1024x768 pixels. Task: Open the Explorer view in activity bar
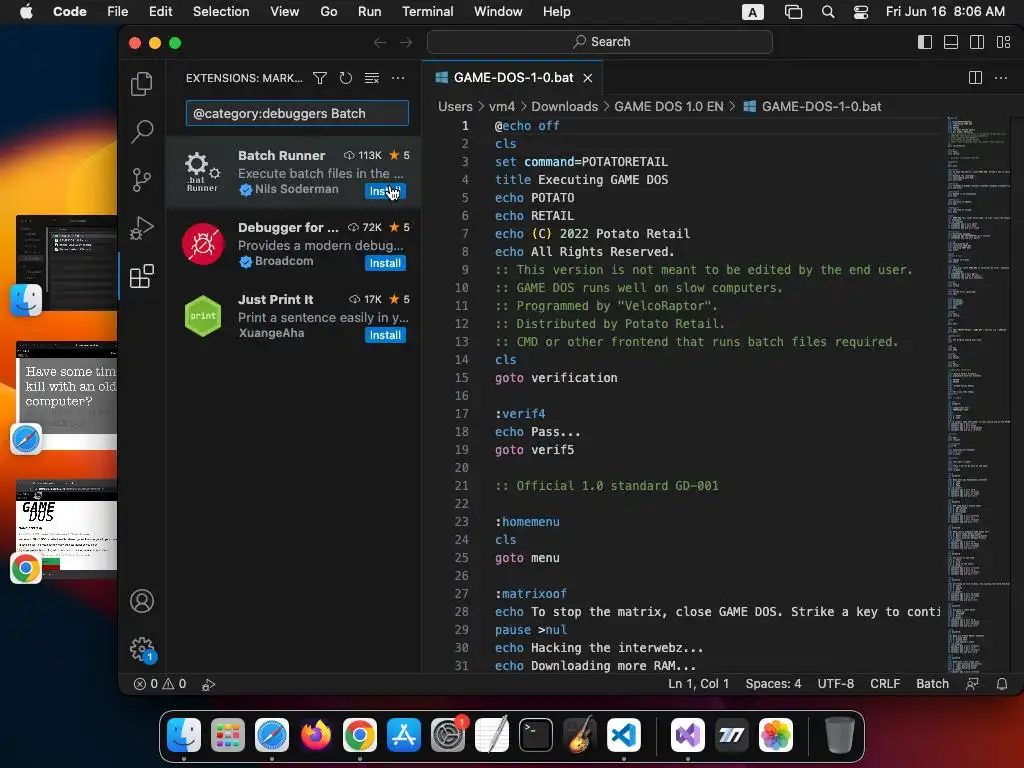[x=142, y=84]
